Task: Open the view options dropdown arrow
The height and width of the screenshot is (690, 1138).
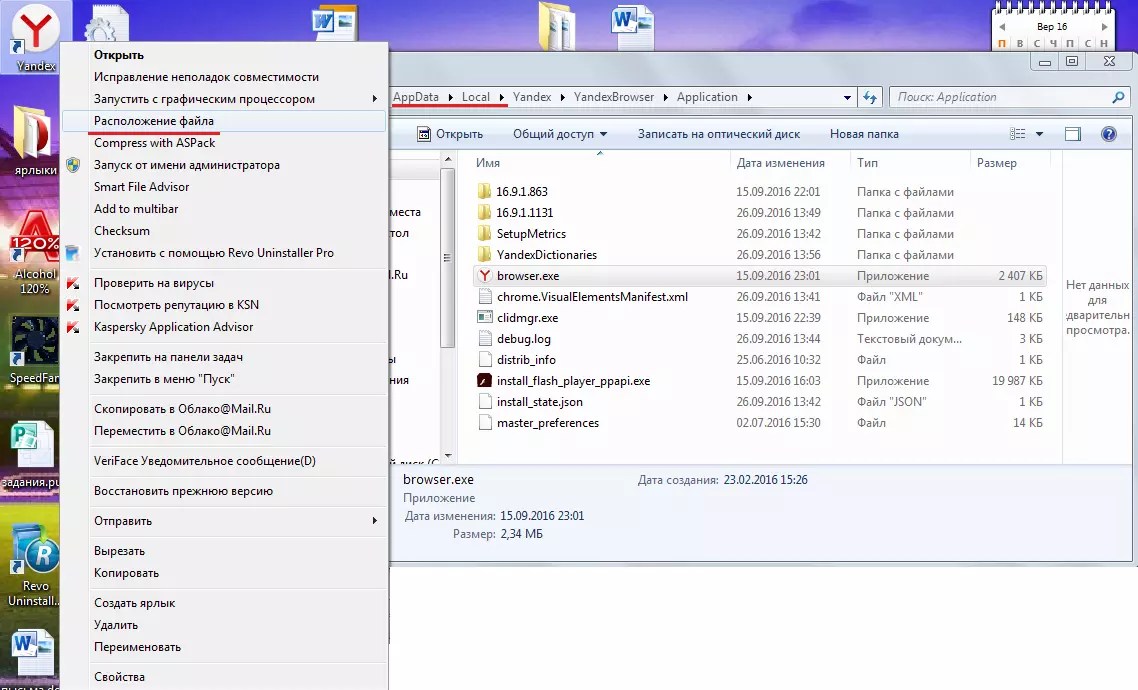Action: click(x=1039, y=134)
